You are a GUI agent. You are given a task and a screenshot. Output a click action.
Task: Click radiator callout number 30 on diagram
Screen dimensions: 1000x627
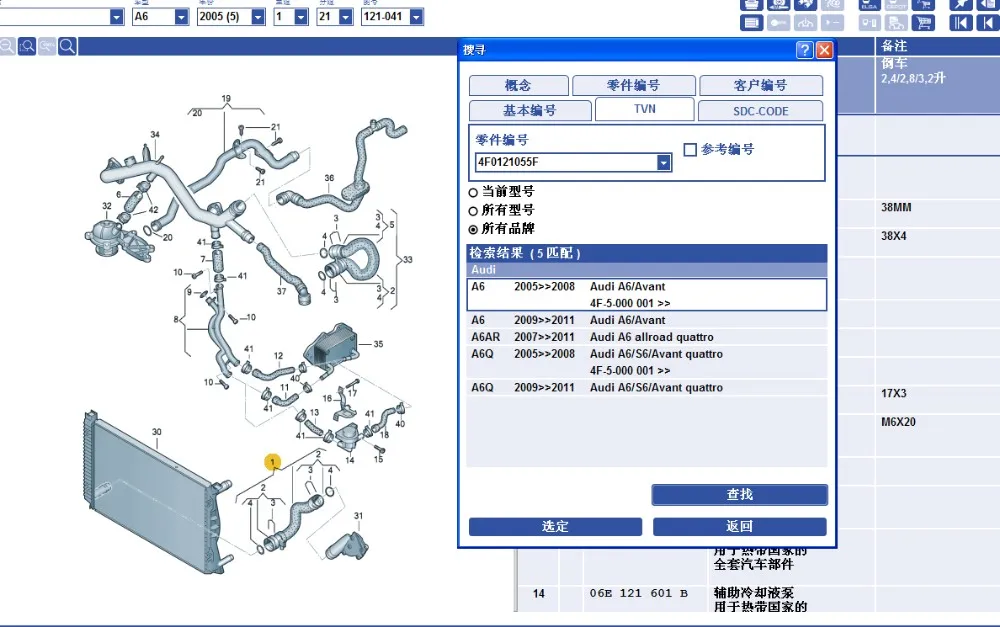(x=157, y=432)
